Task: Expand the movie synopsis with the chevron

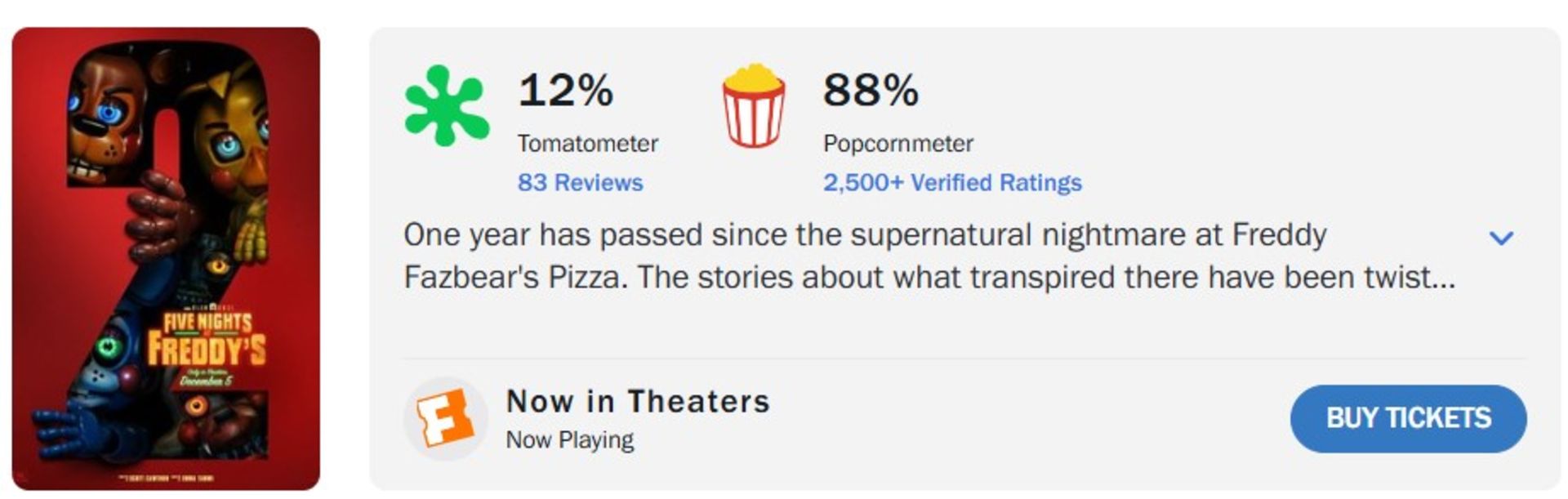Action: (1501, 238)
